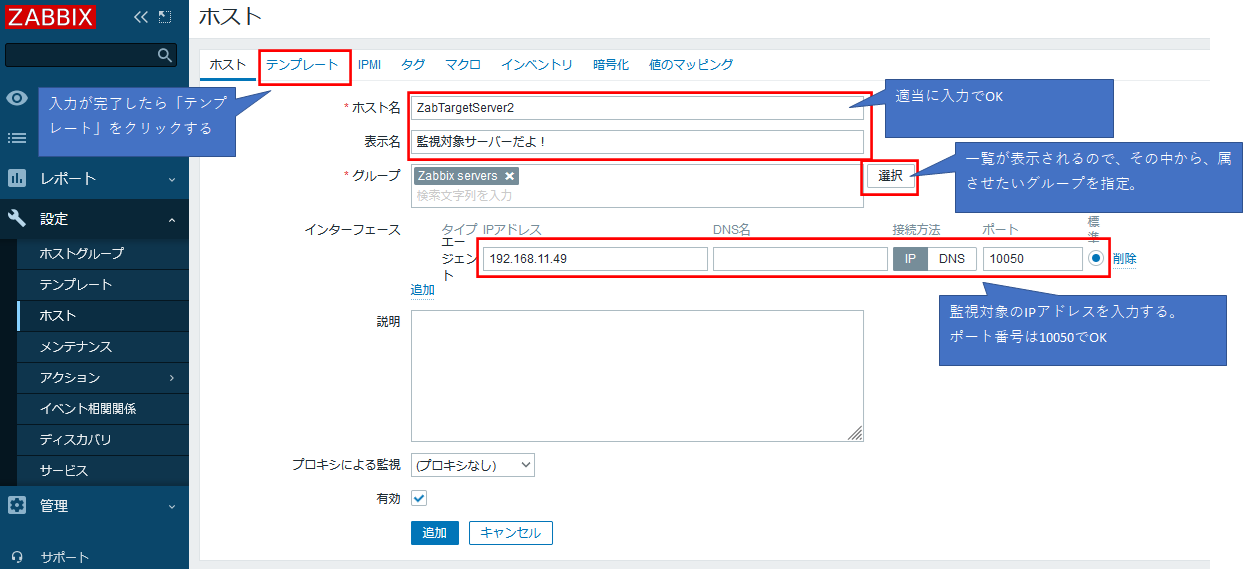Open イベント相関関係 in the sidebar
The height and width of the screenshot is (569, 1243).
(x=88, y=409)
